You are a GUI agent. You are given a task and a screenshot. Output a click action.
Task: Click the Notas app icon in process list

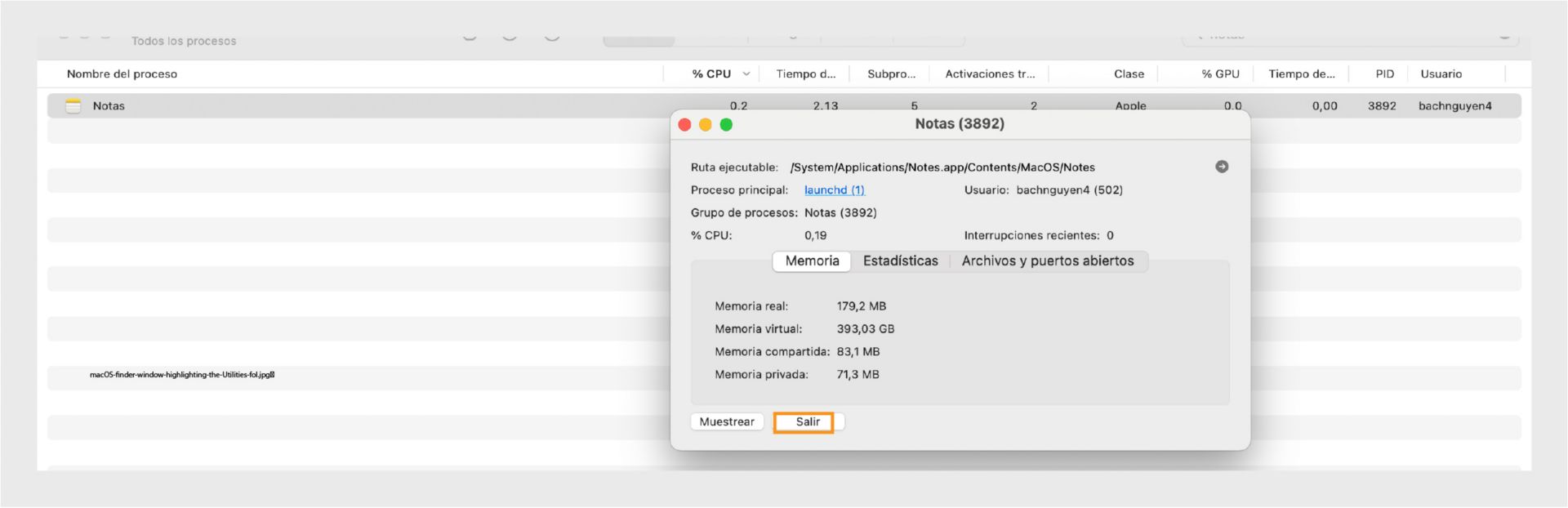(73, 106)
